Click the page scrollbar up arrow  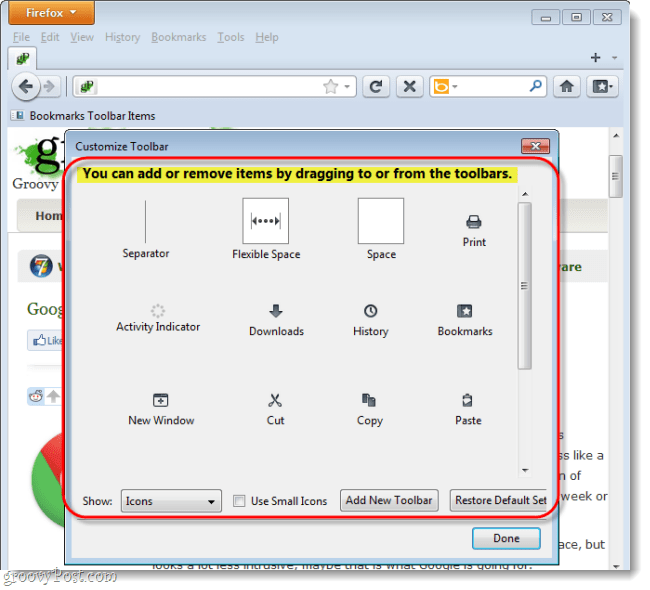click(x=616, y=136)
